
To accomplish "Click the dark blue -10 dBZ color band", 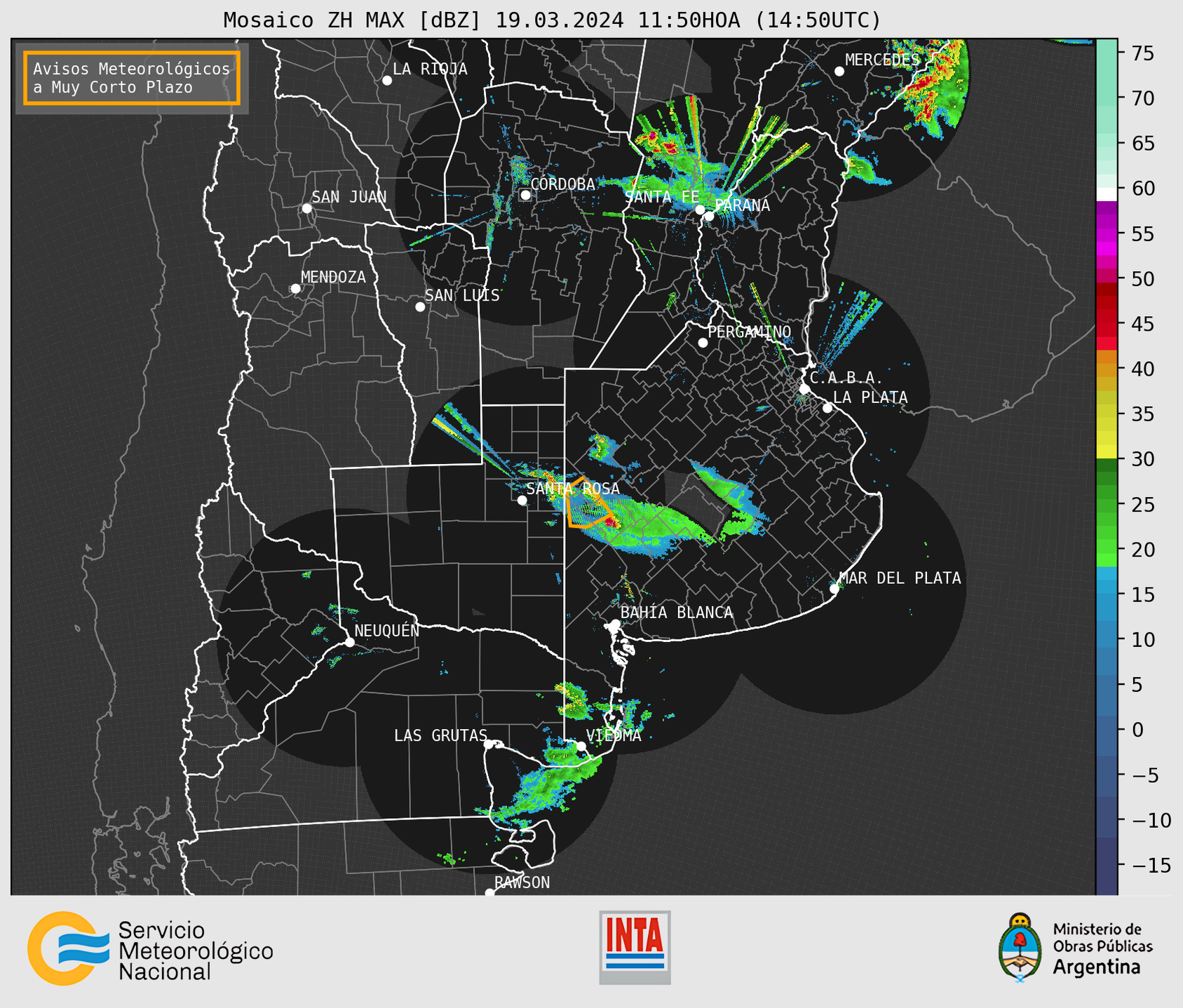I will pos(1106,819).
